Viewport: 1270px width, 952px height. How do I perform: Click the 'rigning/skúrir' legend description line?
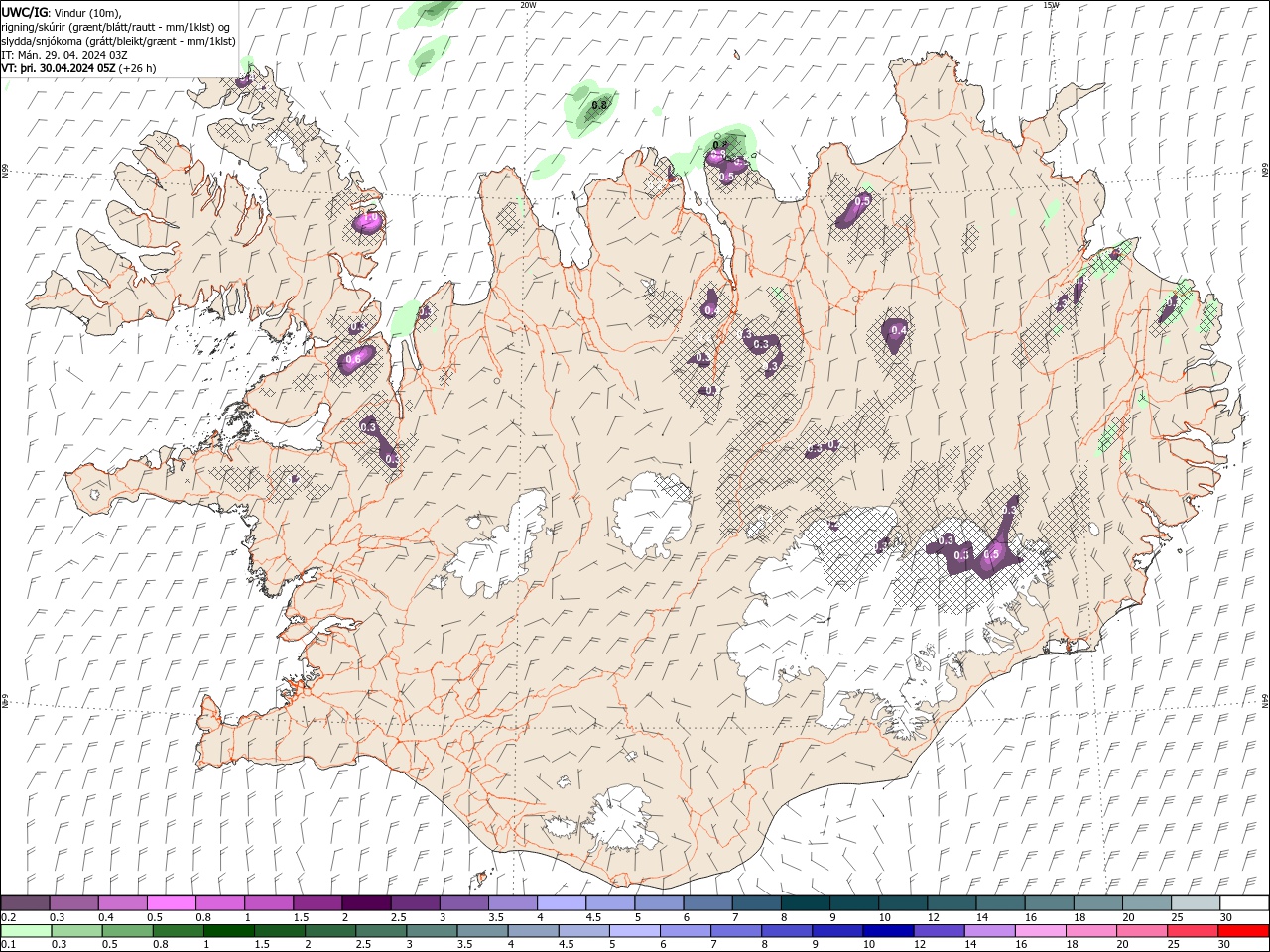tap(116, 27)
